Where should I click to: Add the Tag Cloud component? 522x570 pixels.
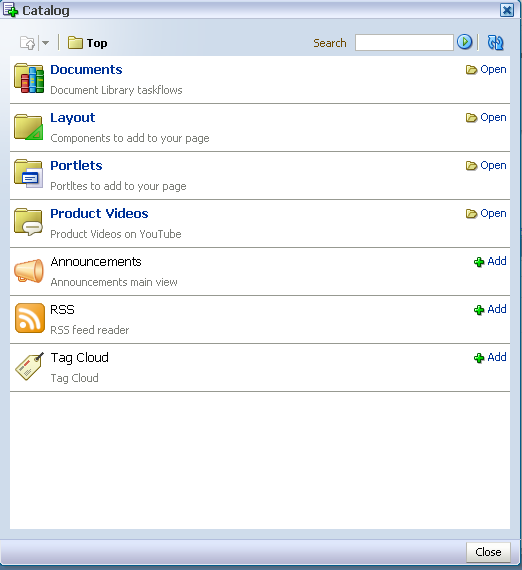pyautogui.click(x=490, y=357)
